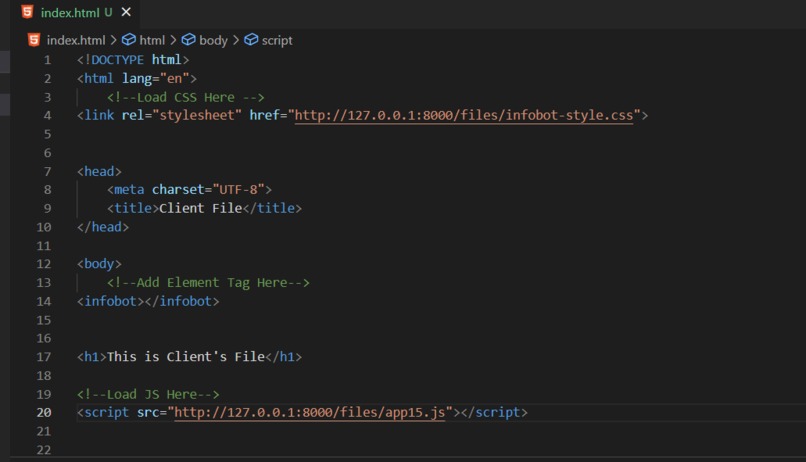
Task: Click the opening <head> tag
Action: click(x=99, y=171)
